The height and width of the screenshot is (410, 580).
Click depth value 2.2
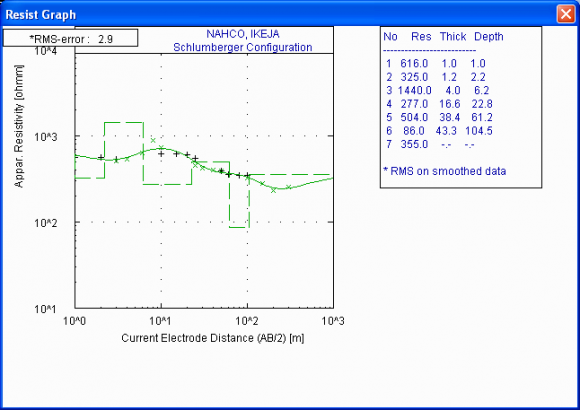(478, 77)
